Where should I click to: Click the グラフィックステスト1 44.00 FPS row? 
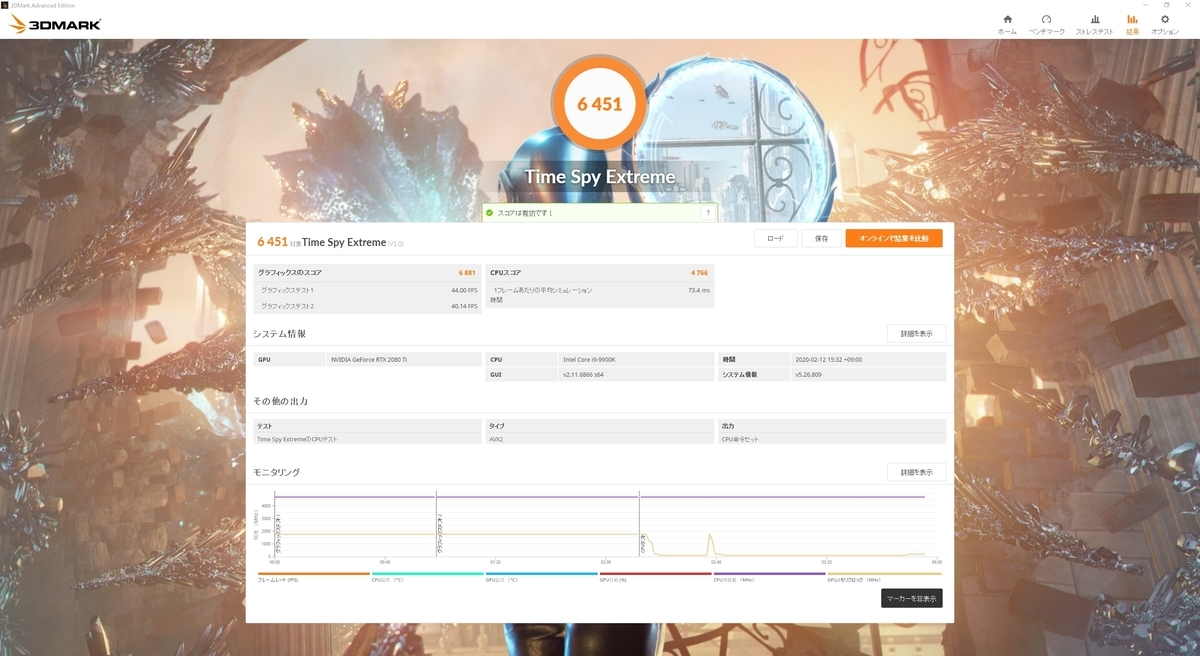click(x=368, y=290)
